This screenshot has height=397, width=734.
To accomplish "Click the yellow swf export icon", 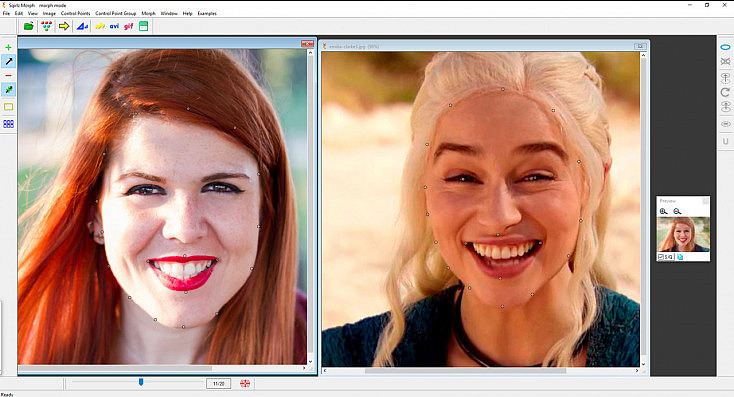I will click(x=100, y=26).
